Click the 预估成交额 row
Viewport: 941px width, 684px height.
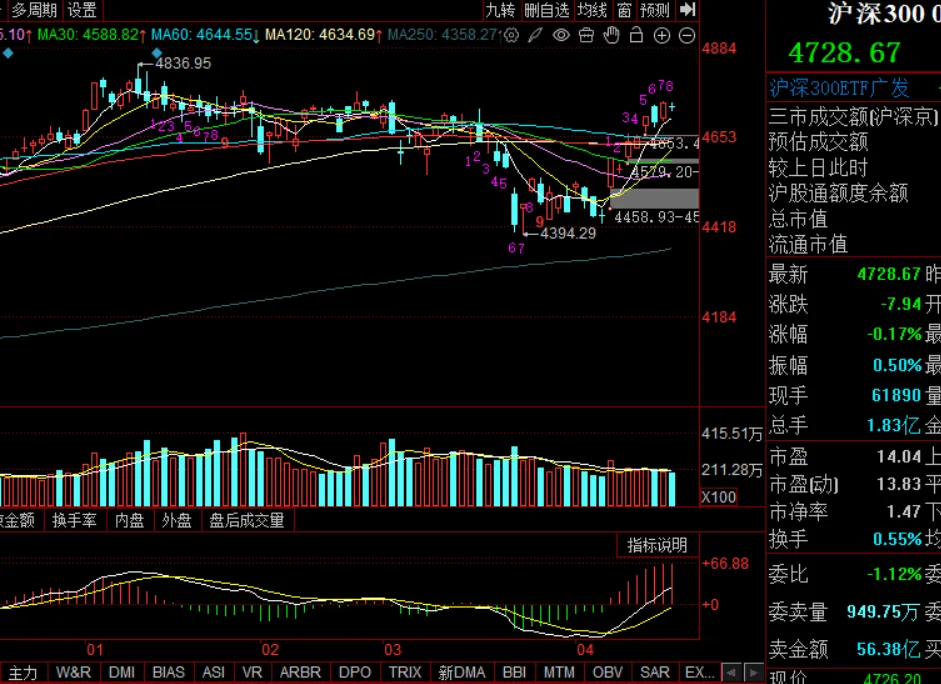point(819,142)
